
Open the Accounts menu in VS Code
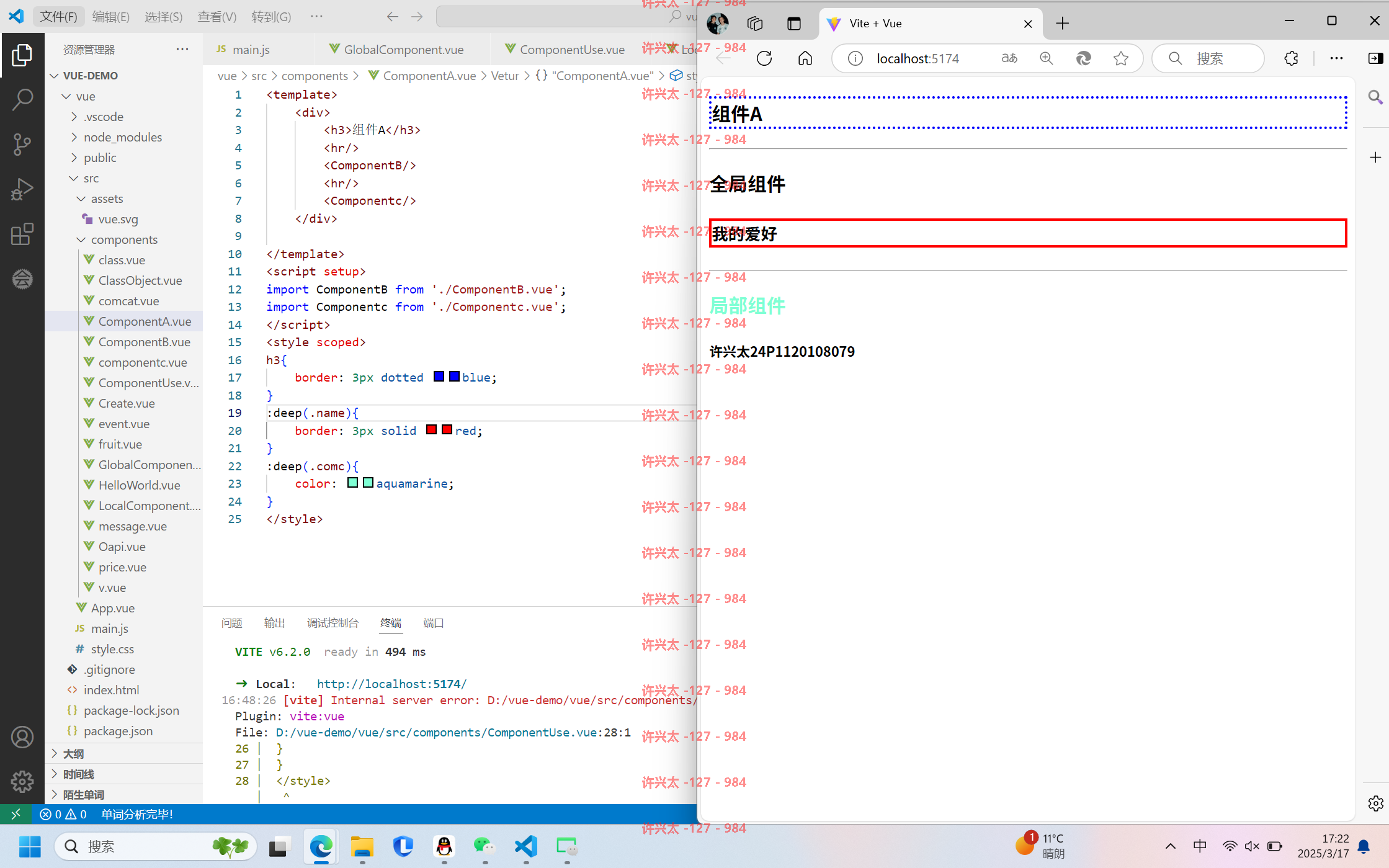tap(22, 737)
